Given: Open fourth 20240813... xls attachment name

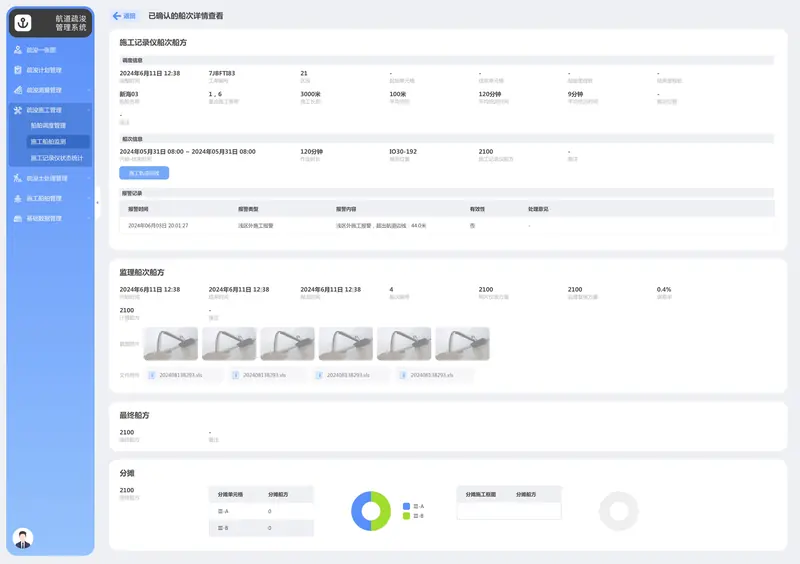Looking at the screenshot, I should [x=432, y=375].
